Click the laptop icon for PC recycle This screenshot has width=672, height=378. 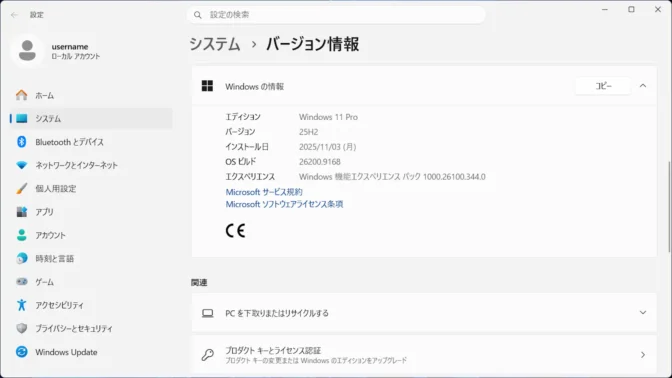tap(207, 313)
